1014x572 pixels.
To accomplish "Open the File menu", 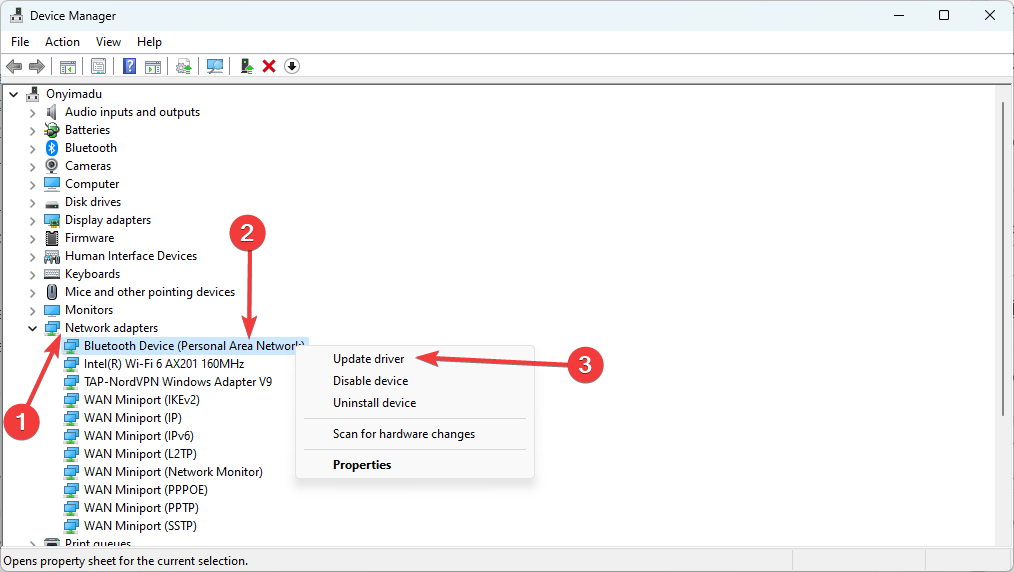I will tap(20, 42).
